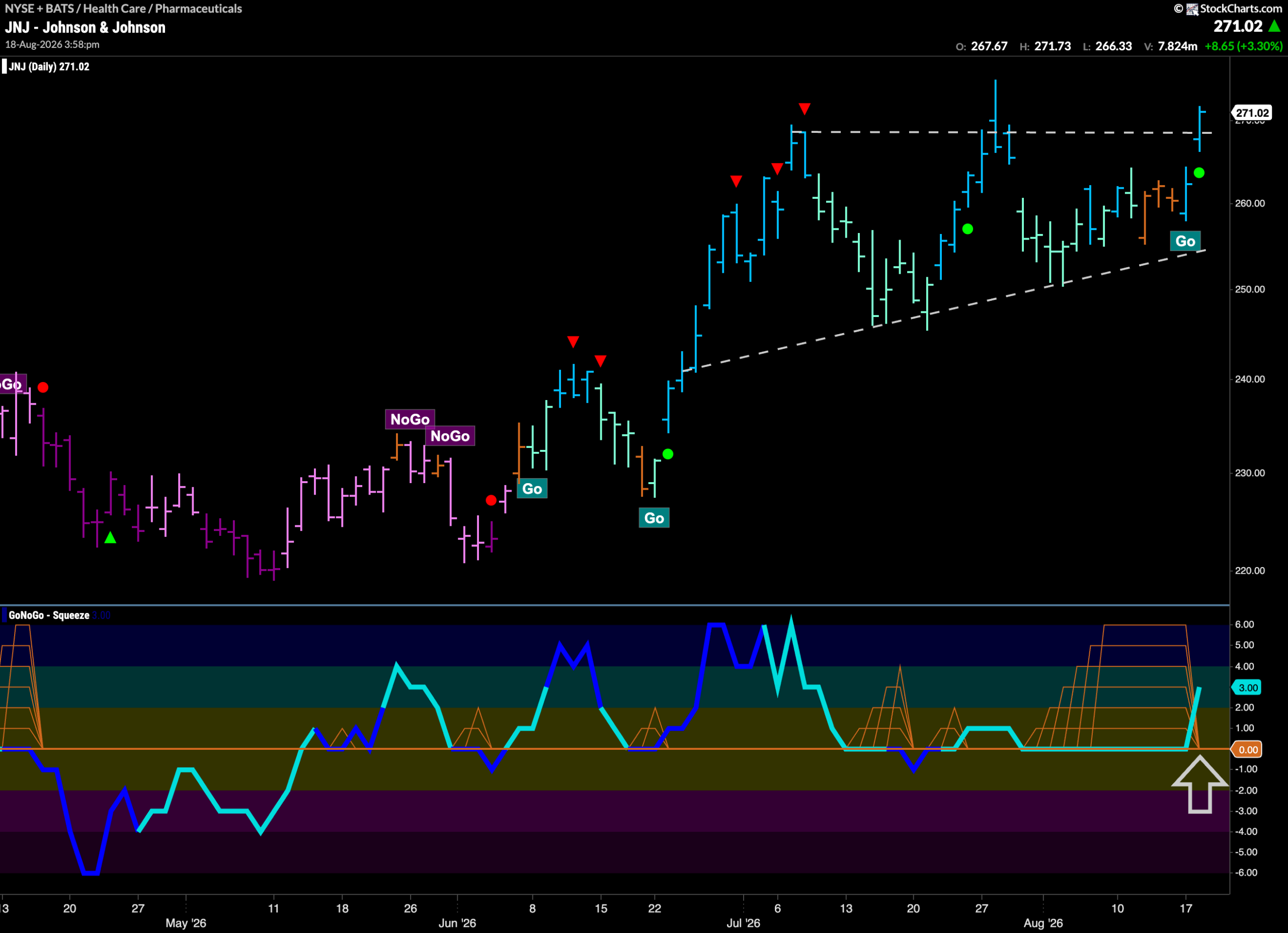This screenshot has height=933, width=1288.
Task: Click the 18-Aug-2026 3:58pm timestamp
Action: point(52,44)
